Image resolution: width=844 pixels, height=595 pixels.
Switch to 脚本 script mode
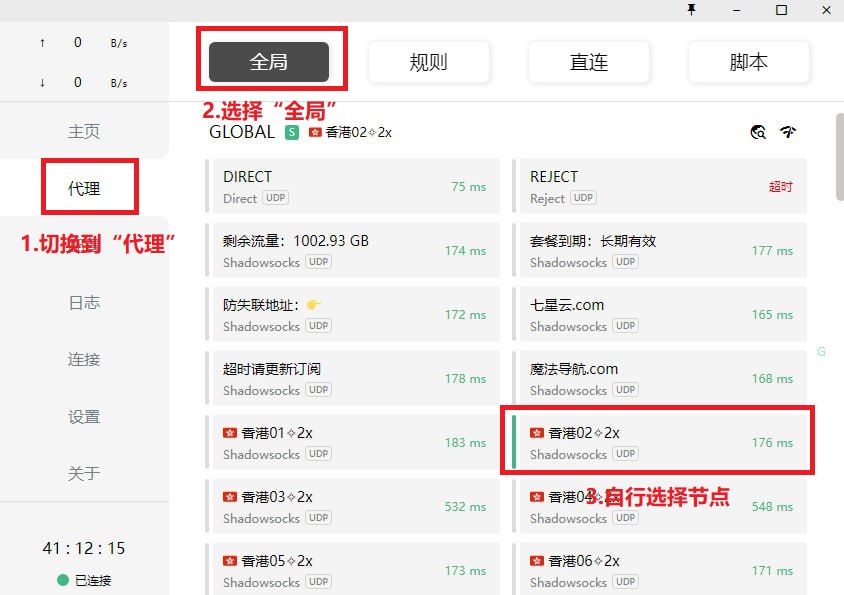tap(749, 62)
